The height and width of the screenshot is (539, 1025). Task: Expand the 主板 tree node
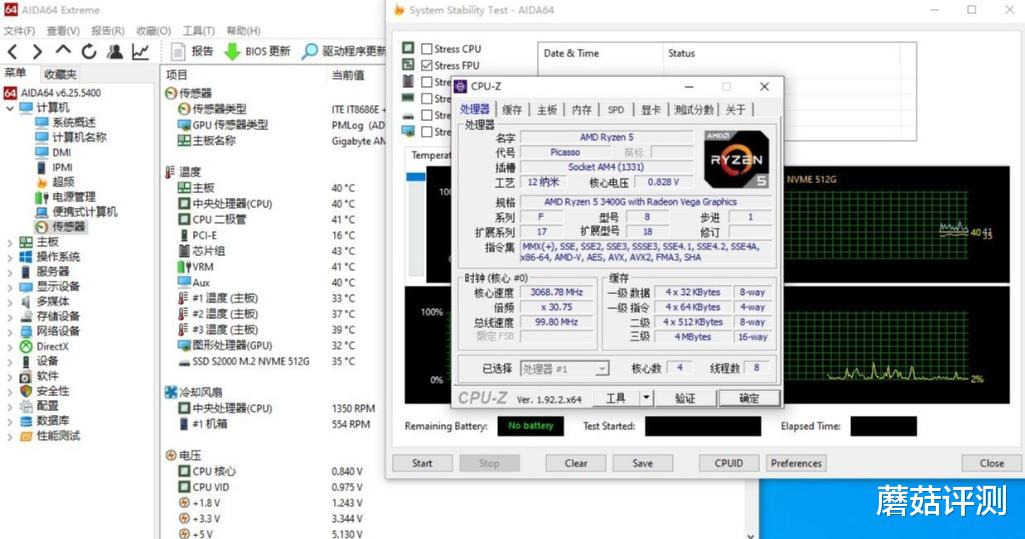click(x=9, y=242)
